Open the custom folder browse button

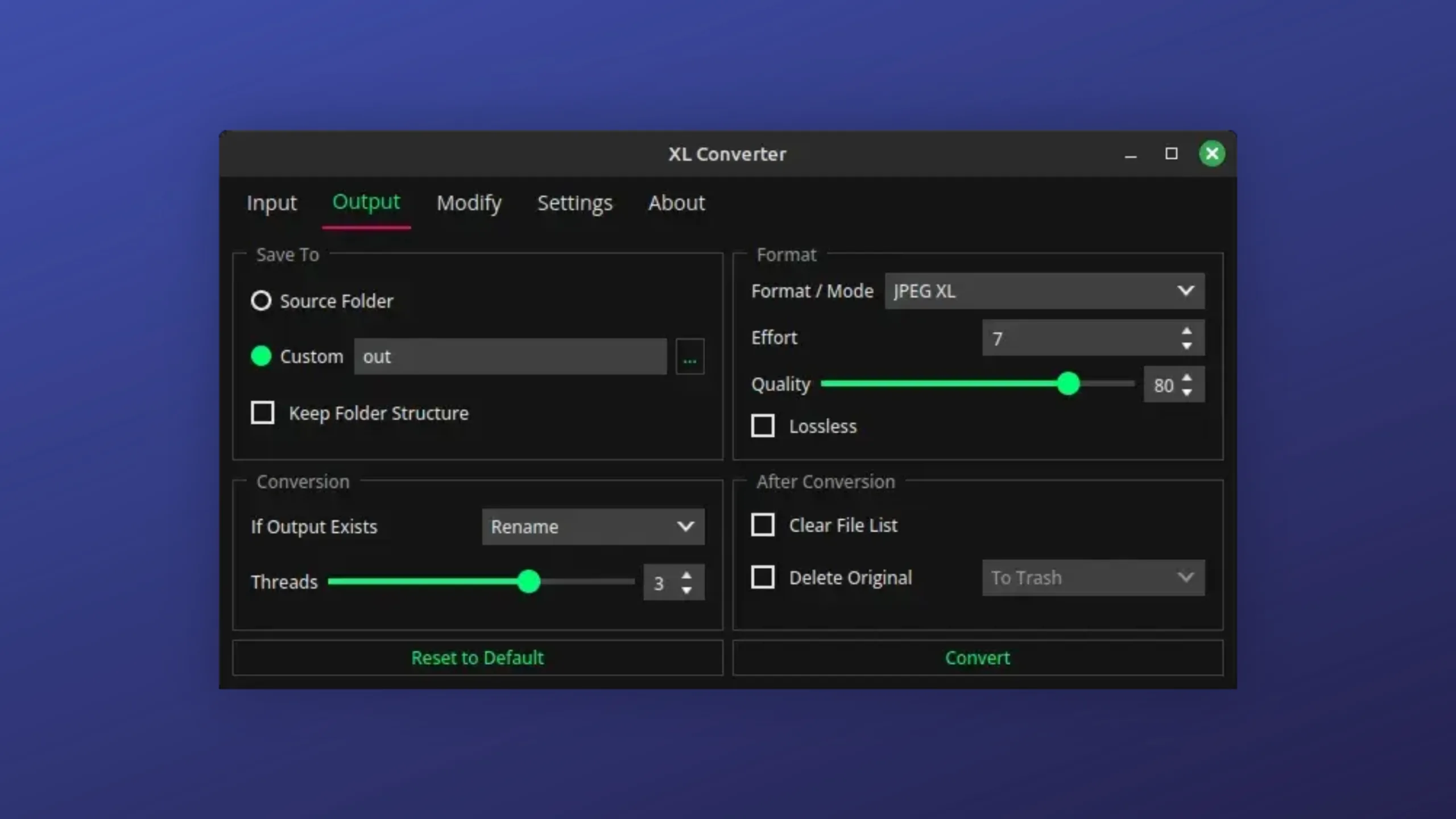click(x=690, y=357)
